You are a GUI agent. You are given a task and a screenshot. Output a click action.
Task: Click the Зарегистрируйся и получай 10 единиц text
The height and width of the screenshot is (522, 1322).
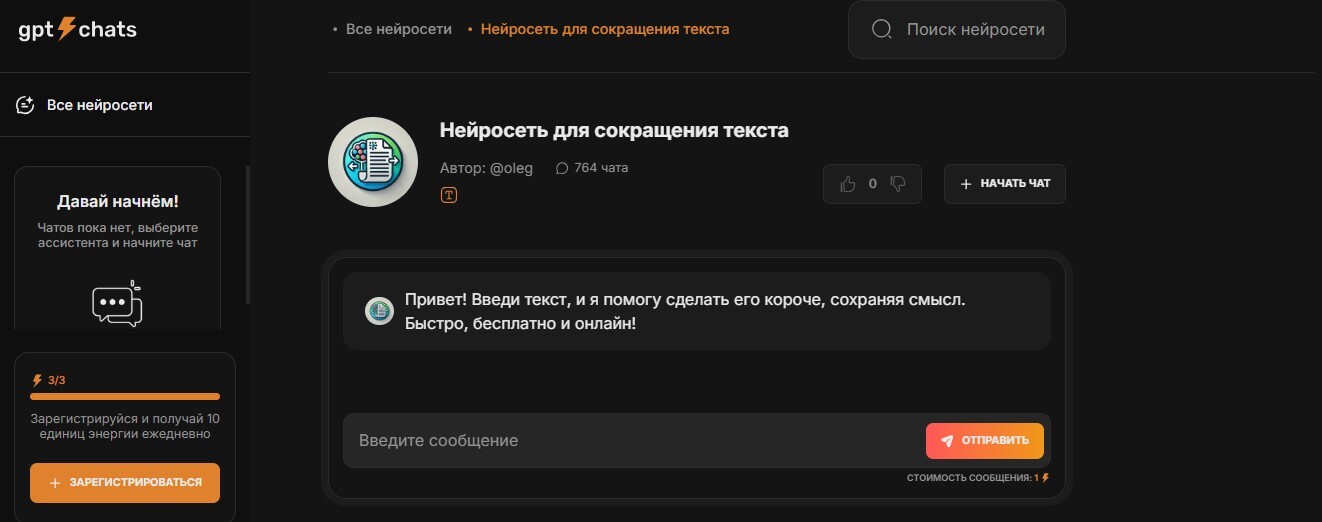pos(125,426)
